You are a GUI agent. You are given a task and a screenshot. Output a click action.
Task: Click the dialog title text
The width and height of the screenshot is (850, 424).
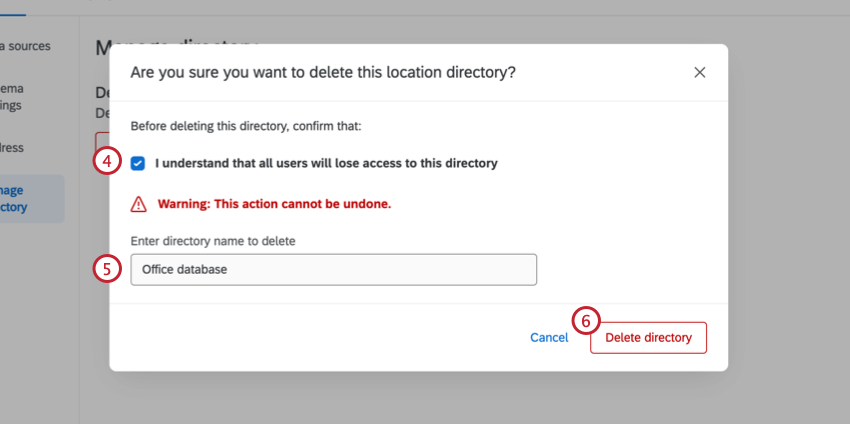(x=323, y=72)
